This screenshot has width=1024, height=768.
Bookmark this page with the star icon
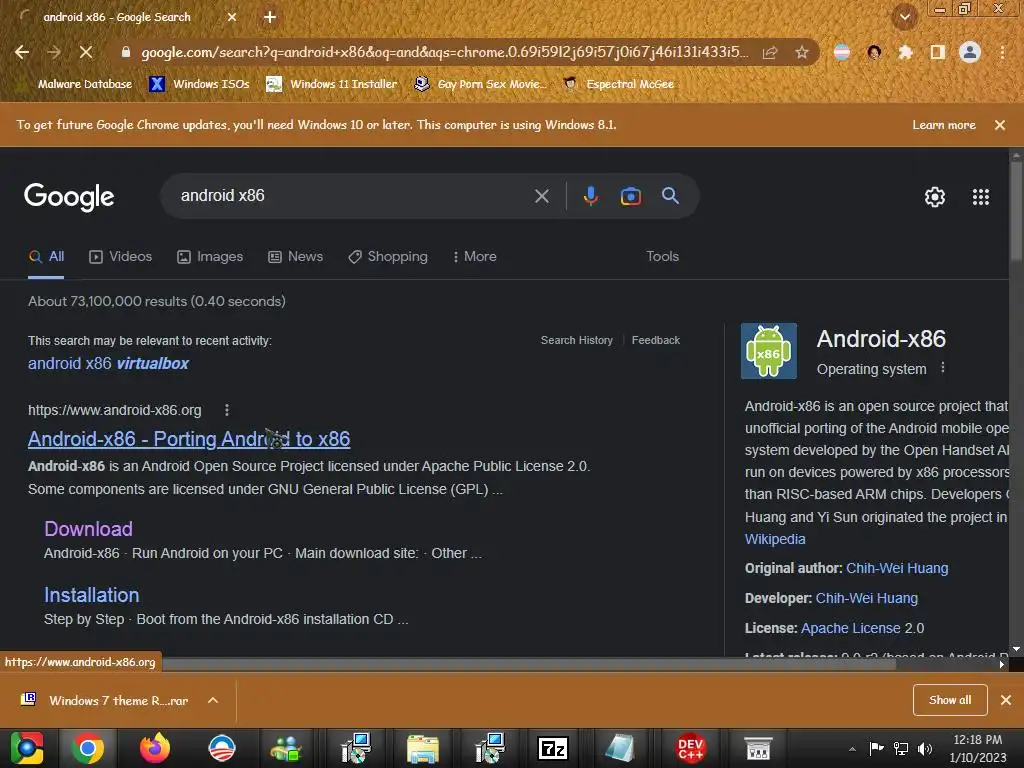802,52
